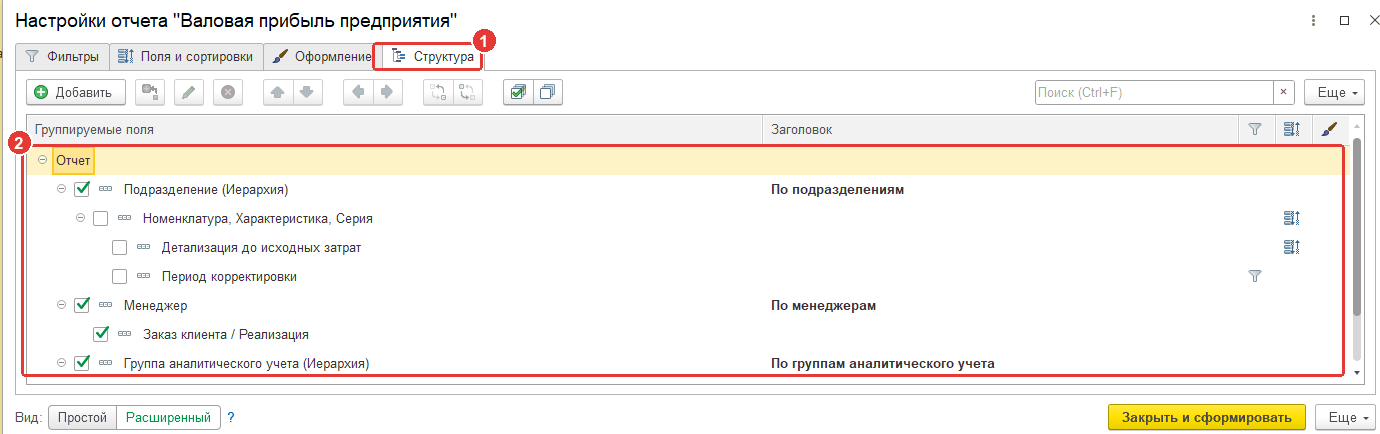Toggle Заказ клиента / Реализация checkbox
The height and width of the screenshot is (434, 1380).
101,334
